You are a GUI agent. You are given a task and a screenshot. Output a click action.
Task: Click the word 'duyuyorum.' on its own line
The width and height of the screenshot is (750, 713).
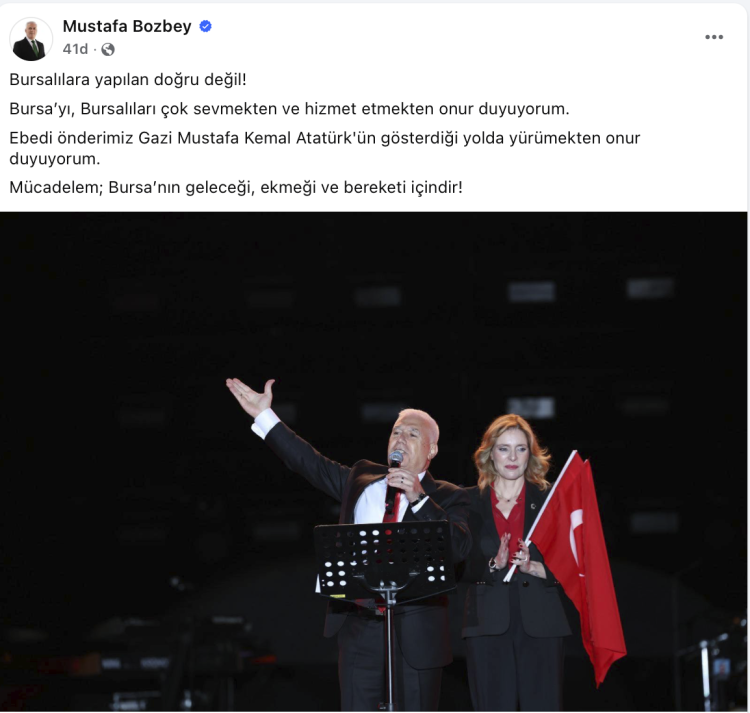point(55,159)
